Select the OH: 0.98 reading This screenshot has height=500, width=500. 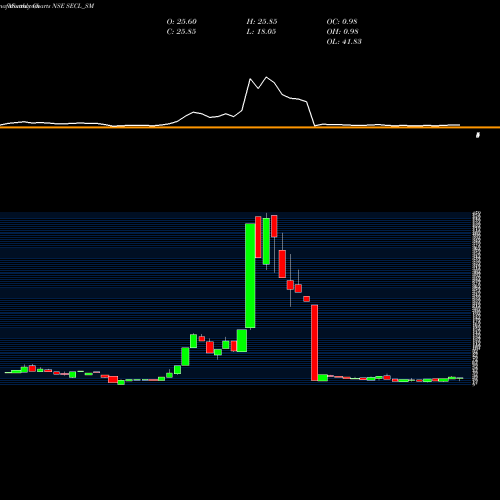click(x=343, y=32)
